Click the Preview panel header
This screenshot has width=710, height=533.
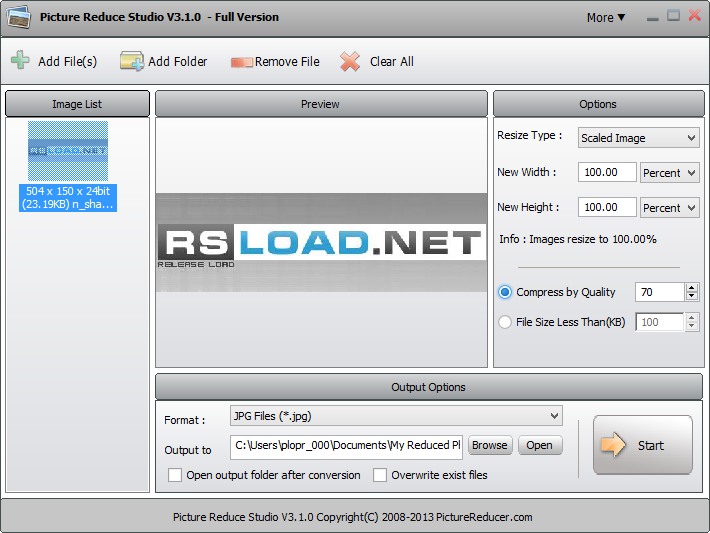pyautogui.click(x=321, y=104)
